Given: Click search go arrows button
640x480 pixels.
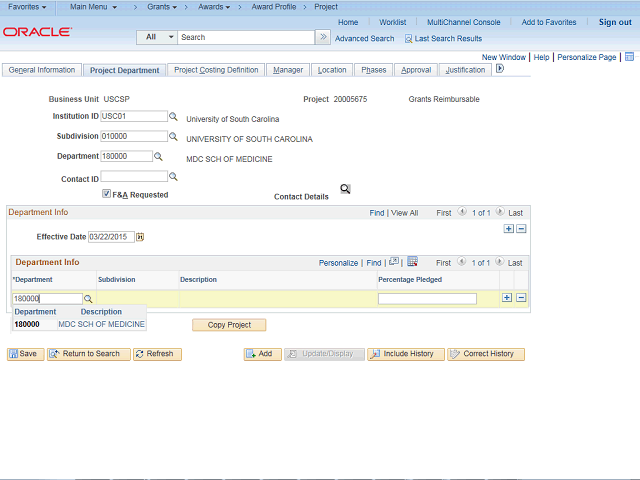Looking at the screenshot, I should pyautogui.click(x=323, y=37).
